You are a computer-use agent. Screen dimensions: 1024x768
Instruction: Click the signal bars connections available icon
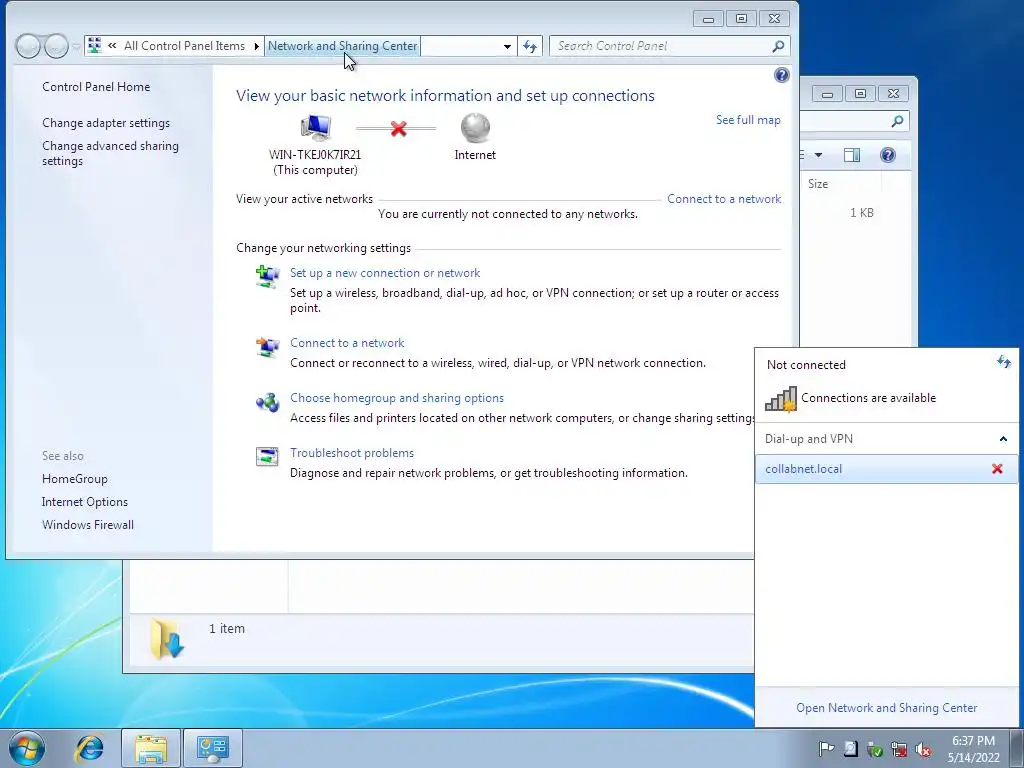781,398
